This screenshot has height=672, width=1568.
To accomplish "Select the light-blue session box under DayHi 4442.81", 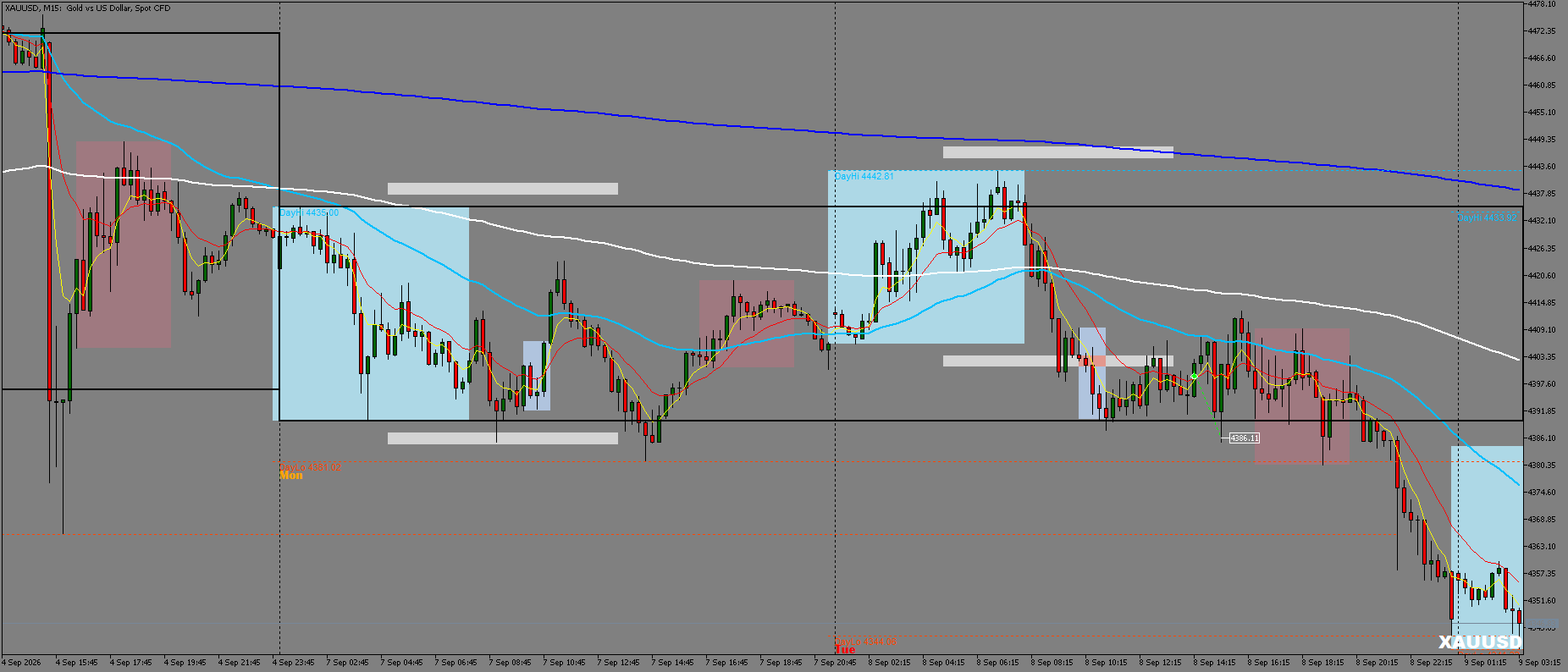I will (926, 257).
